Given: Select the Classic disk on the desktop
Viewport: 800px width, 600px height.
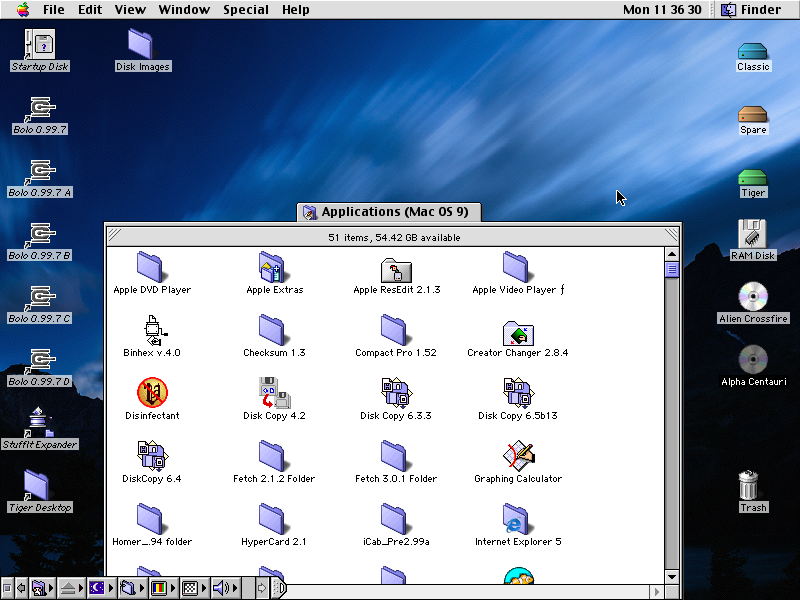Looking at the screenshot, I should pyautogui.click(x=753, y=52).
